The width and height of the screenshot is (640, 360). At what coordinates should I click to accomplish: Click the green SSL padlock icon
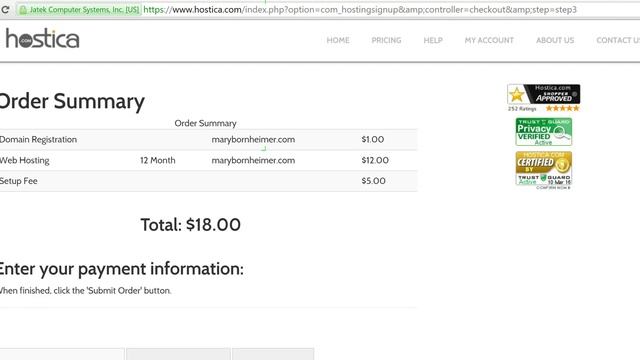pos(23,10)
